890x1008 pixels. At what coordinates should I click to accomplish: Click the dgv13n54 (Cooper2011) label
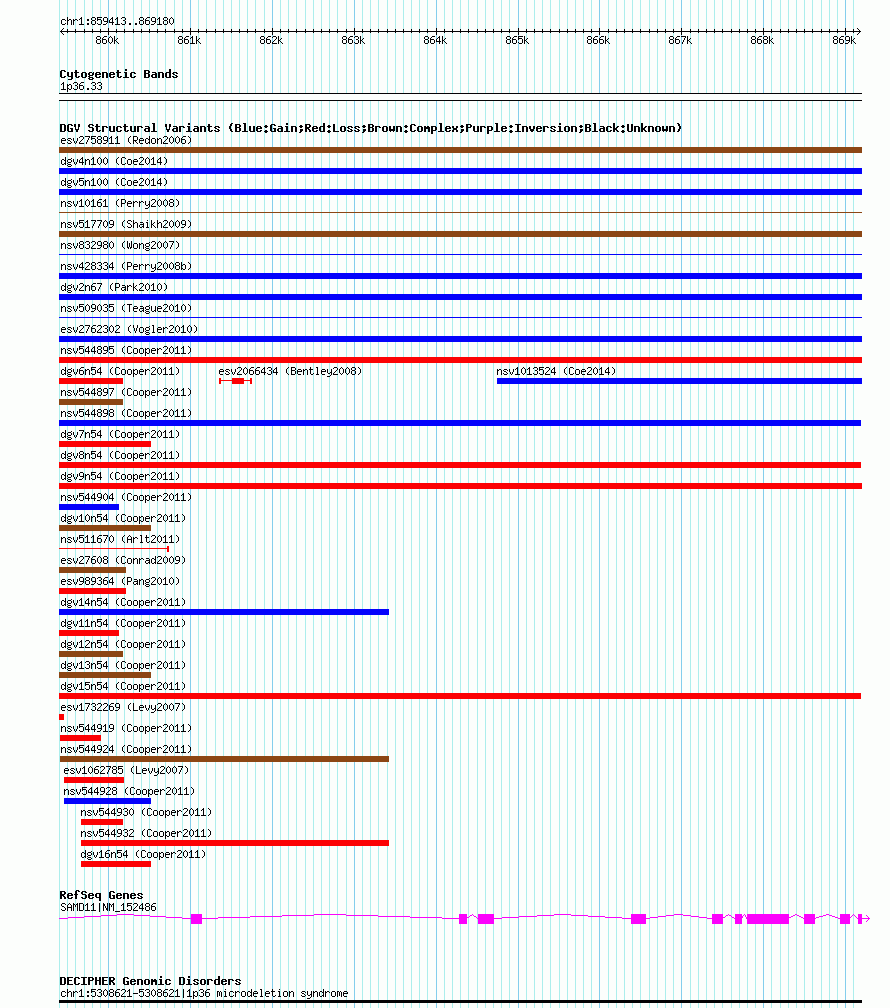[123, 665]
